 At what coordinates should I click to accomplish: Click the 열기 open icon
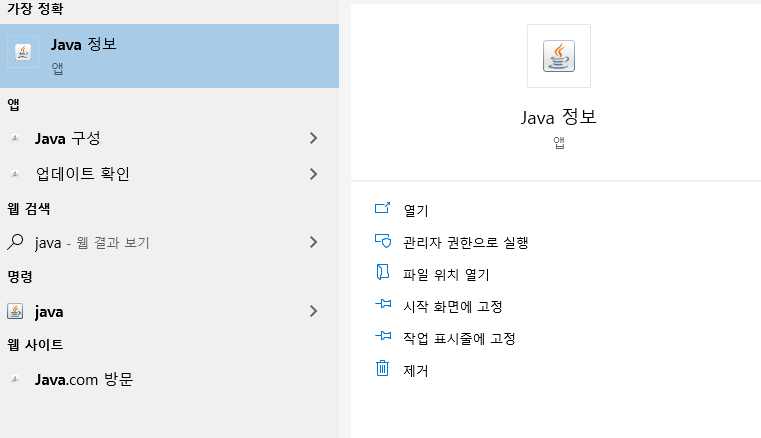[x=382, y=208]
